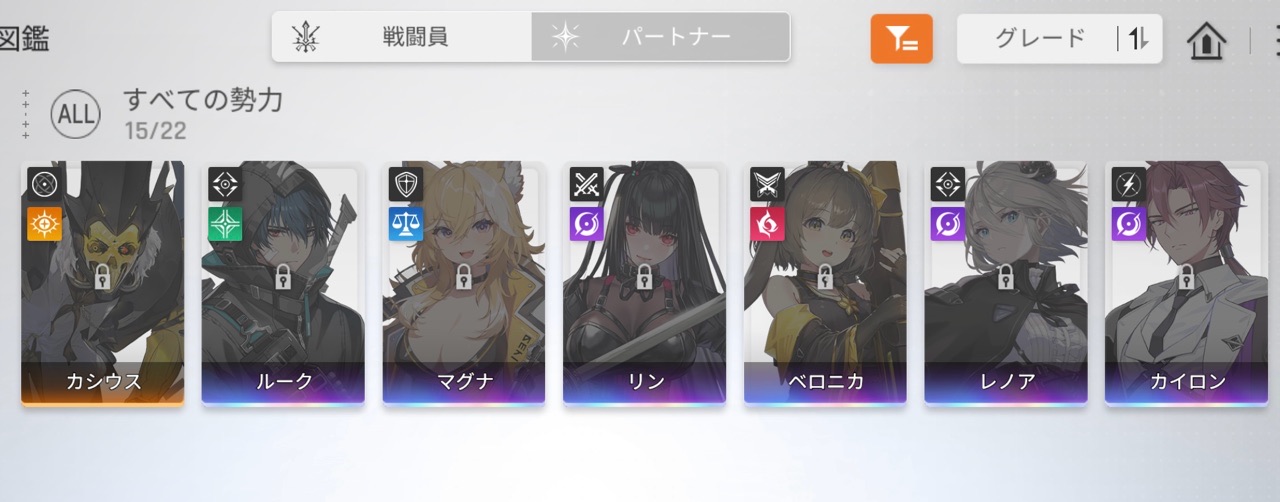
Task: Click the lock icon on ベロニカ's card
Action: pos(825,276)
